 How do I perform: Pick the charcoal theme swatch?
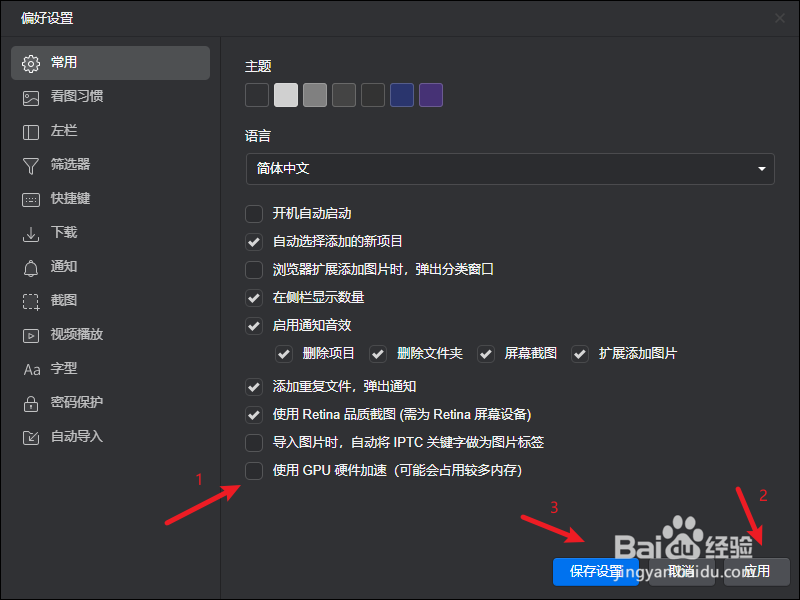point(373,95)
